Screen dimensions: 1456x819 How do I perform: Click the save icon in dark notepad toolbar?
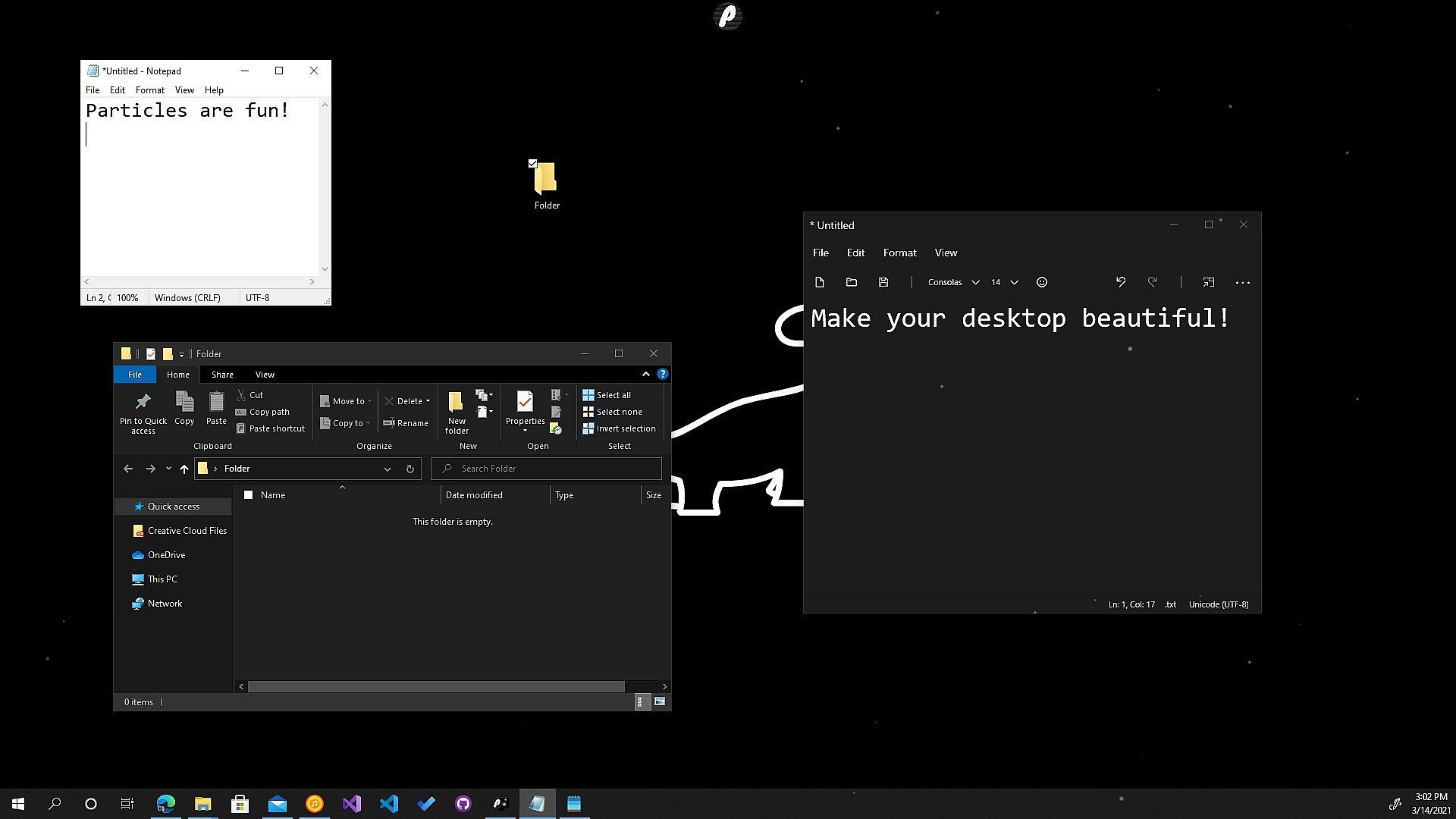tap(883, 282)
